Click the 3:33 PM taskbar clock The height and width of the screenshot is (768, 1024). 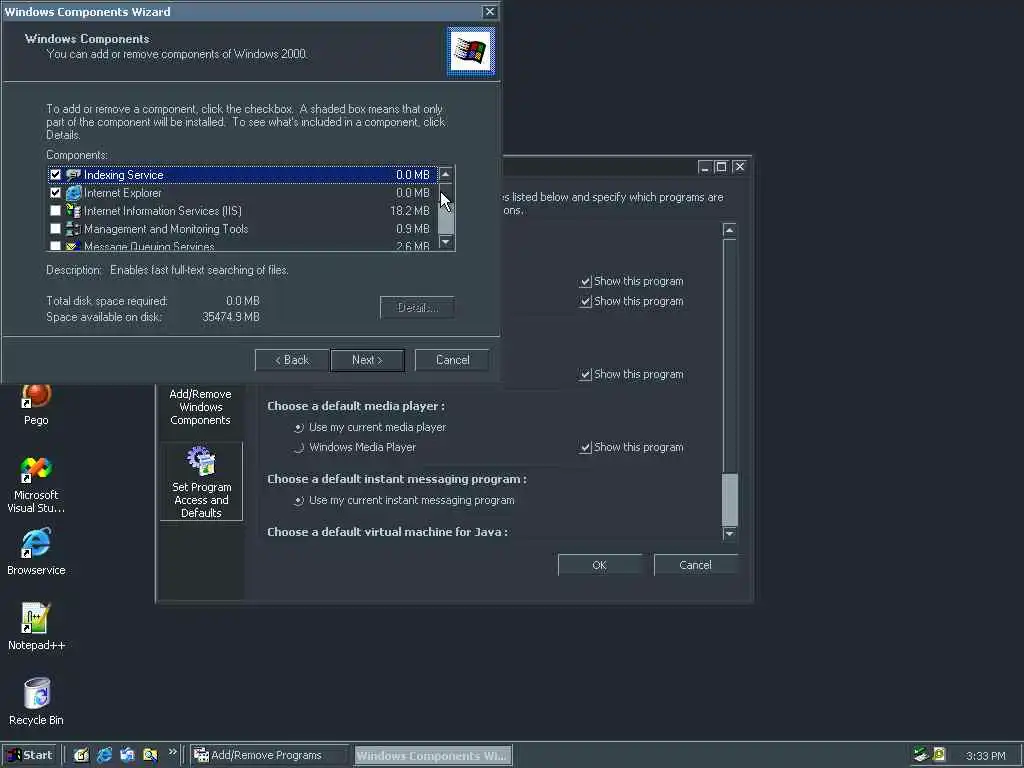click(x=986, y=756)
